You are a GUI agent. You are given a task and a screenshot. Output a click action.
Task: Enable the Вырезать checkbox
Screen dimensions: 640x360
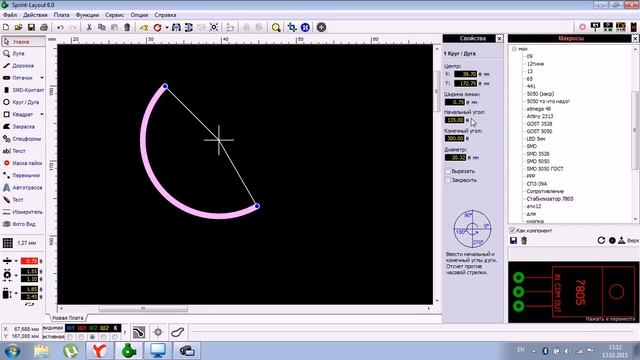tap(448, 171)
